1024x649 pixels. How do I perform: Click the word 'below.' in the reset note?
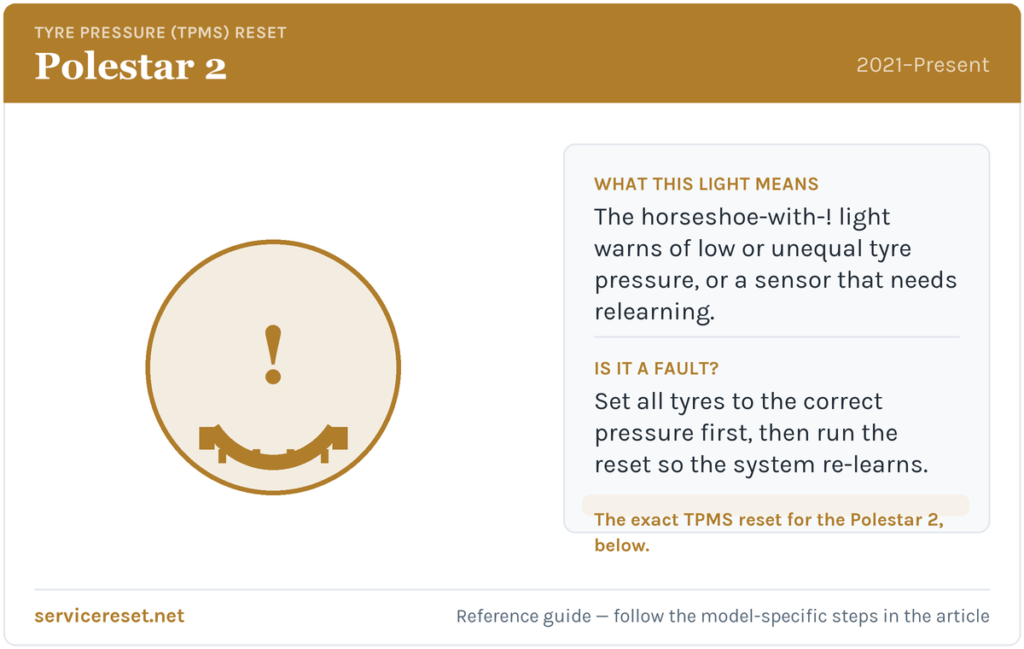[x=622, y=545]
